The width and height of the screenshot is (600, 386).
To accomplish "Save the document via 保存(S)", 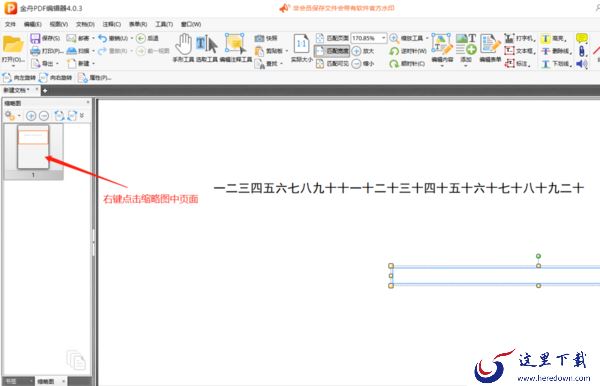I will [45, 38].
